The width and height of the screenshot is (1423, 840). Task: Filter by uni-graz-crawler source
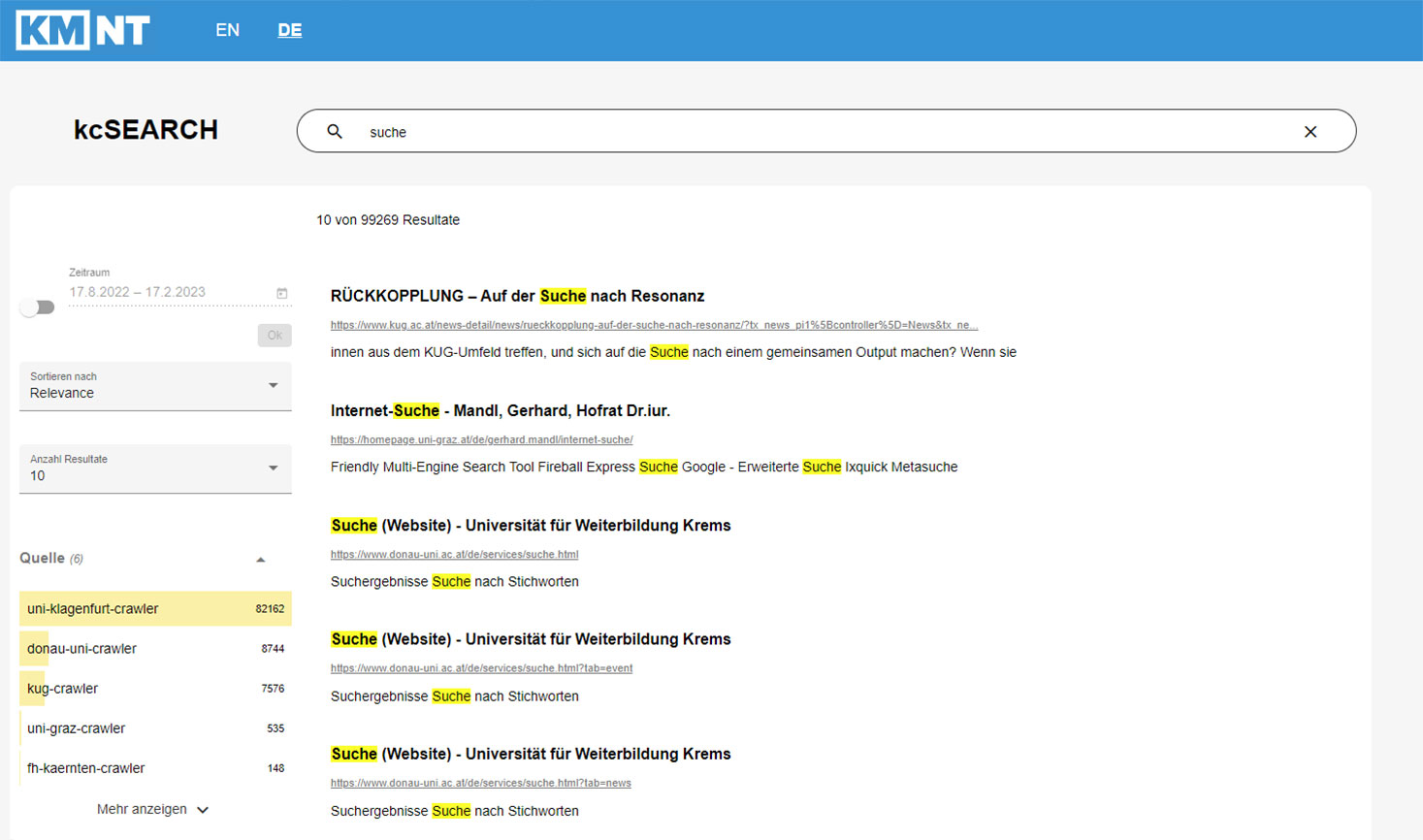(x=155, y=728)
